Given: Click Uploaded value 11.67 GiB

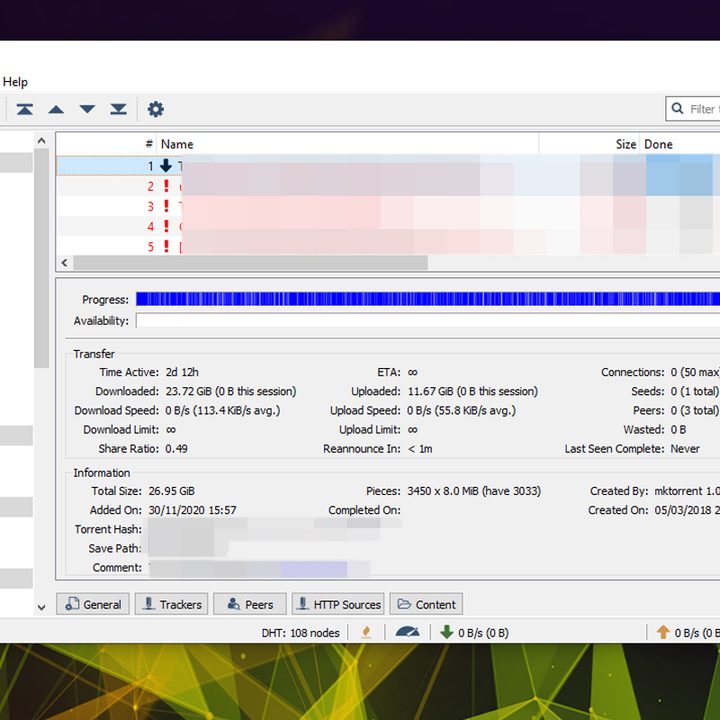Looking at the screenshot, I should pos(430,391).
